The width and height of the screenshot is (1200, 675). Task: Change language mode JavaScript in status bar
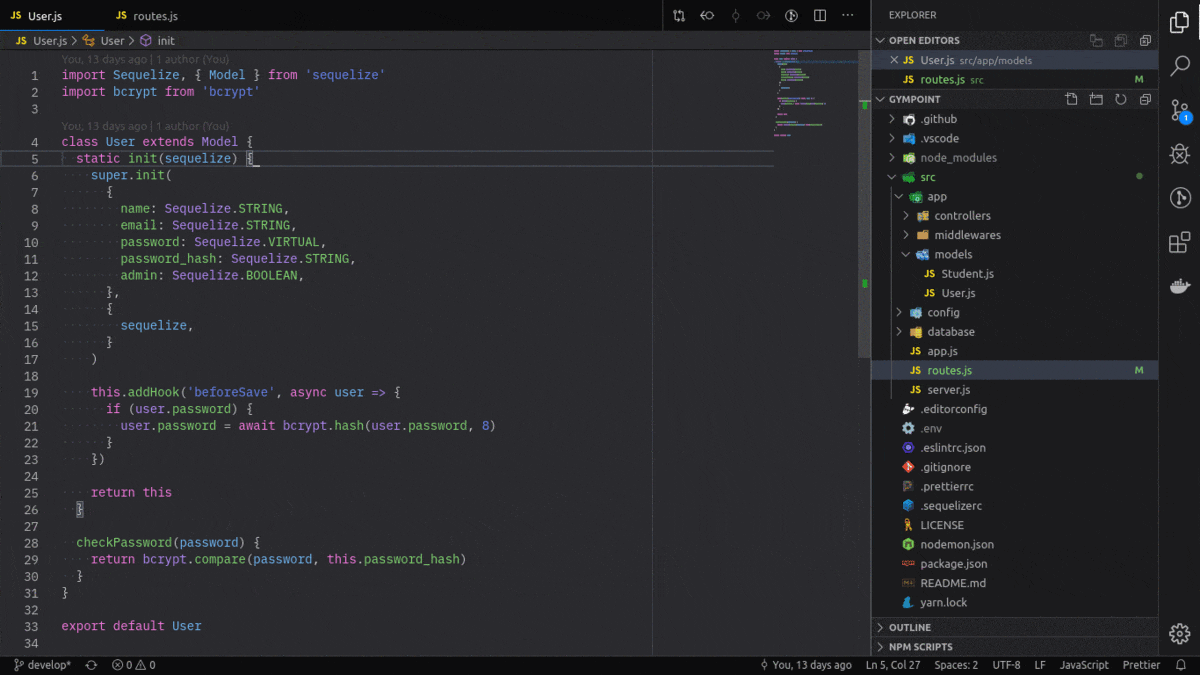1084,665
